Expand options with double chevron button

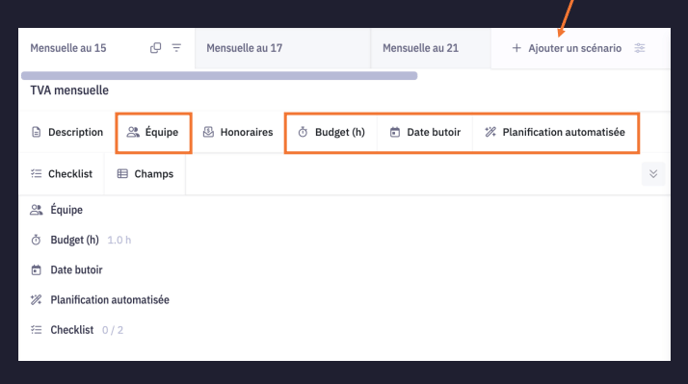pyautogui.click(x=653, y=174)
